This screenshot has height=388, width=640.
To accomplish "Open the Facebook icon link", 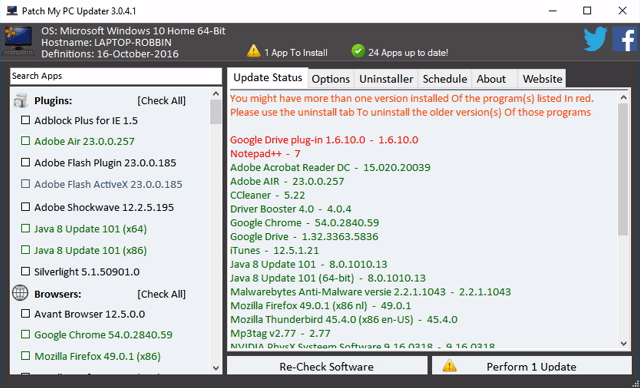I will [624, 39].
